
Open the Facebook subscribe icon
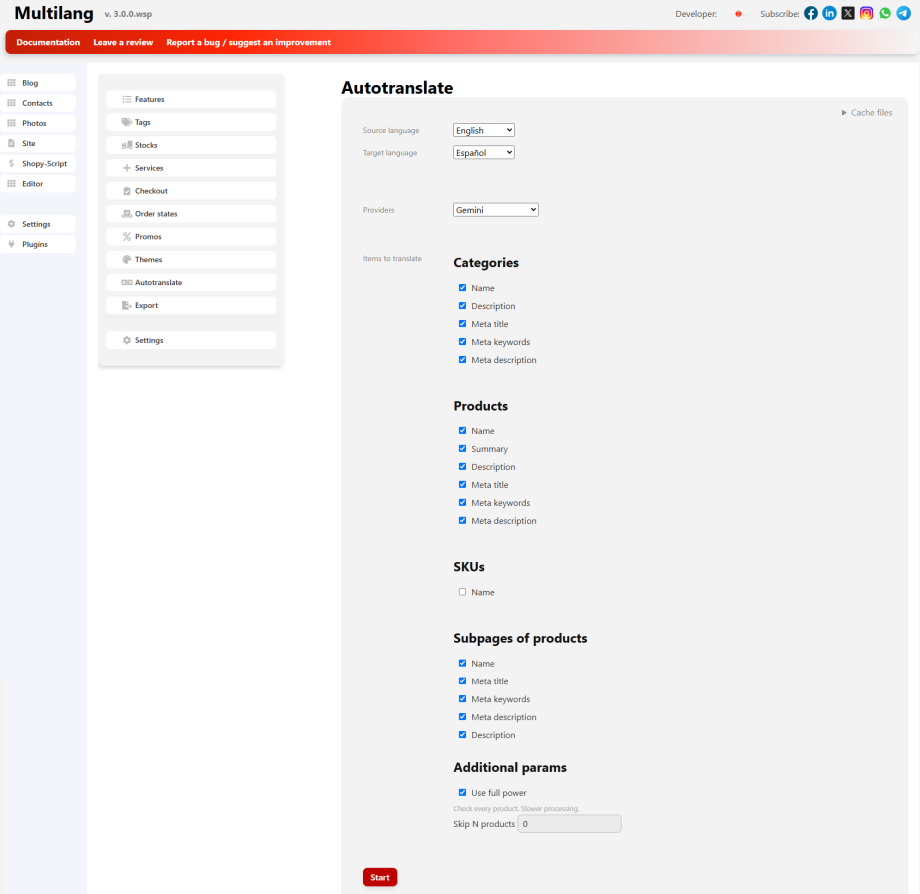(811, 13)
